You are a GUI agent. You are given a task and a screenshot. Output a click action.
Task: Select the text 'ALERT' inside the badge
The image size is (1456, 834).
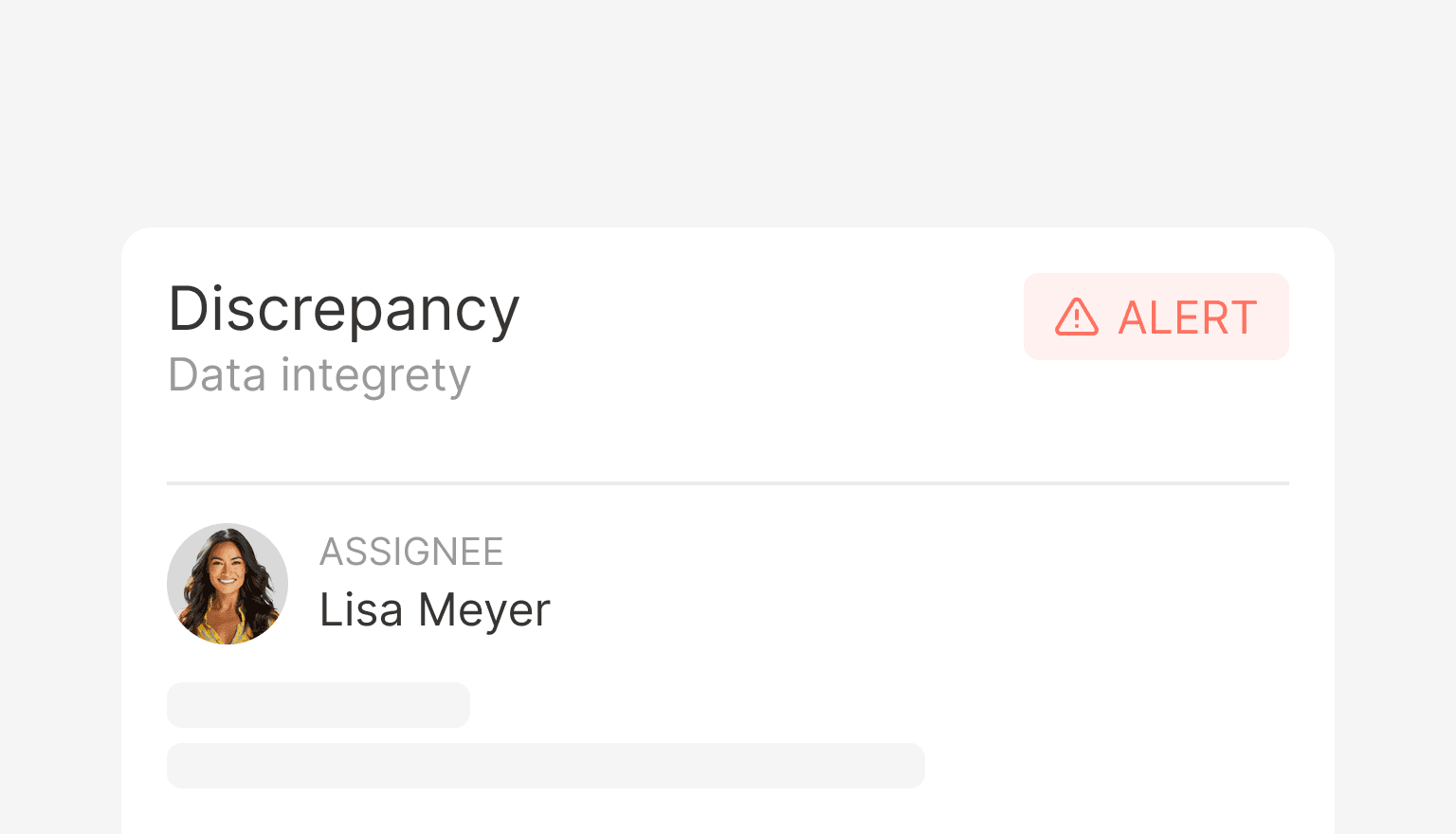point(1187,317)
